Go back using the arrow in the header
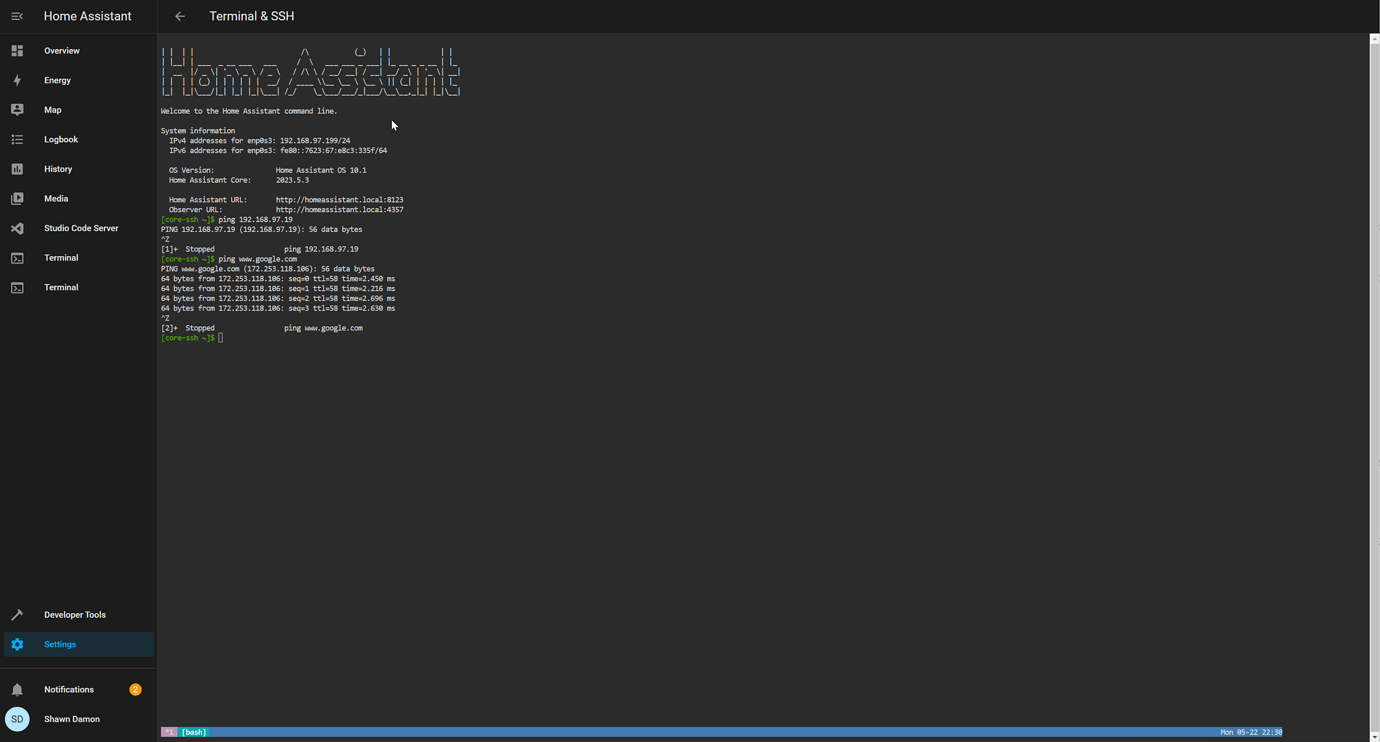Screen dimensions: 1380x742 (x=180, y=16)
